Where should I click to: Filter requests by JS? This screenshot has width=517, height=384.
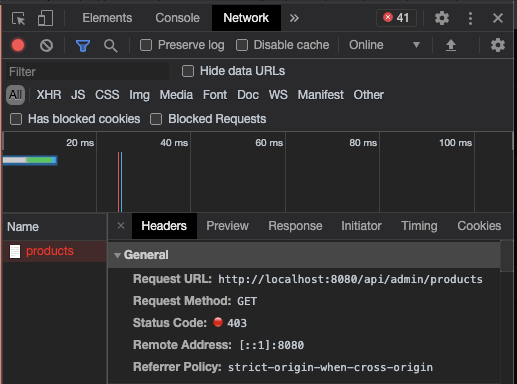pyautogui.click(x=78, y=95)
